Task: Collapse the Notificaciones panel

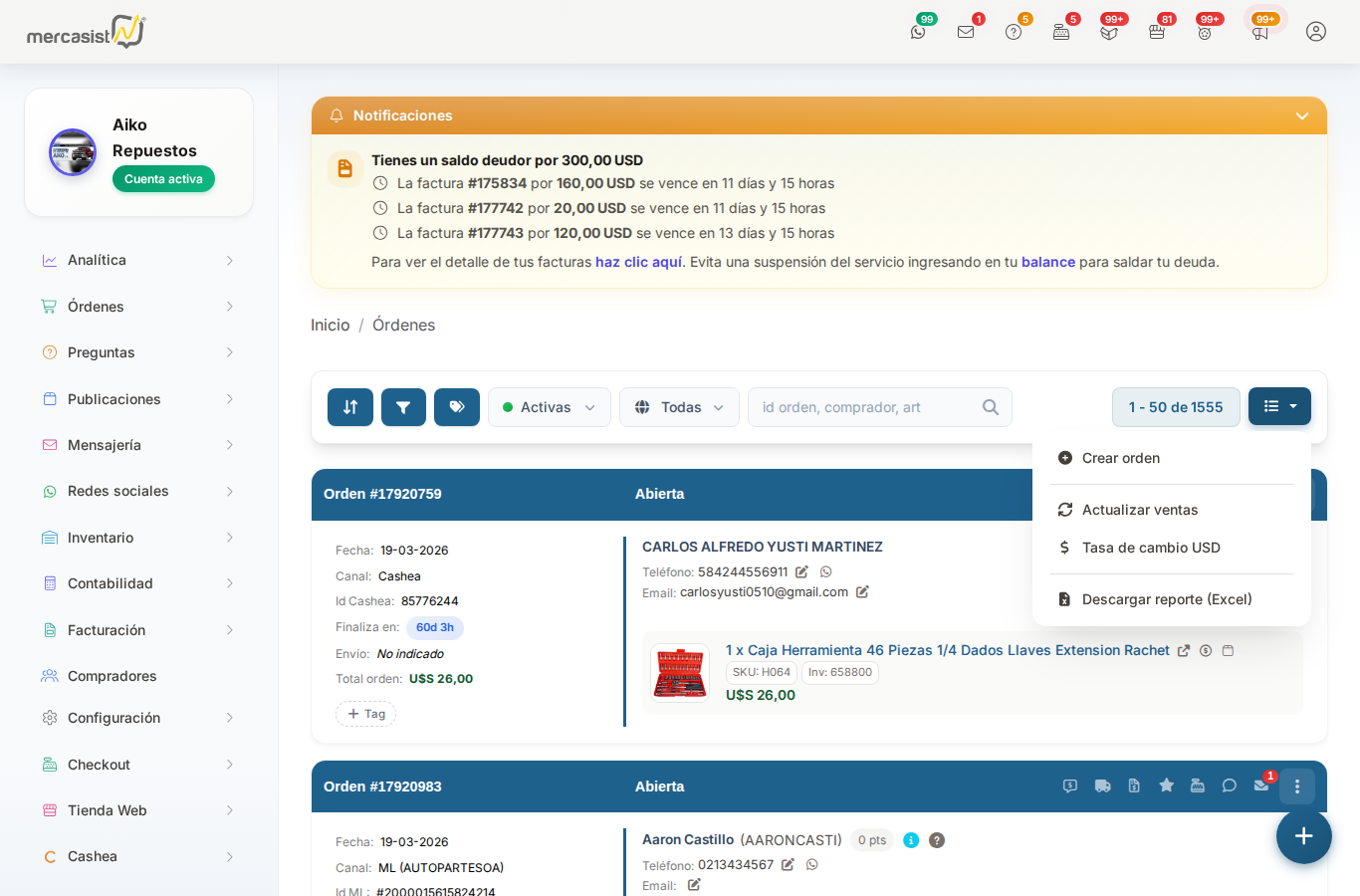Action: coord(1302,116)
